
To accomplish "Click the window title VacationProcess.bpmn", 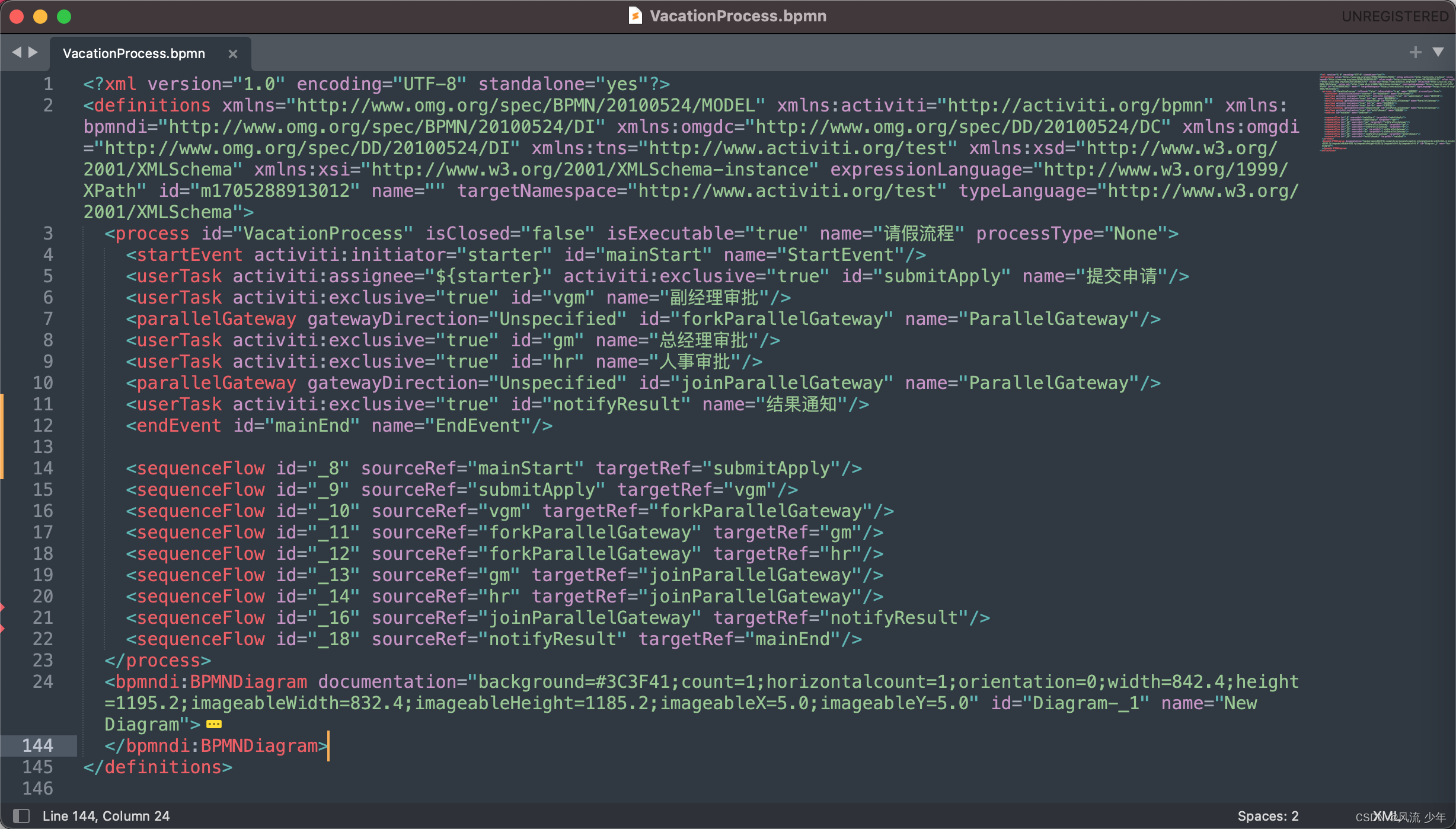I will pos(737,16).
